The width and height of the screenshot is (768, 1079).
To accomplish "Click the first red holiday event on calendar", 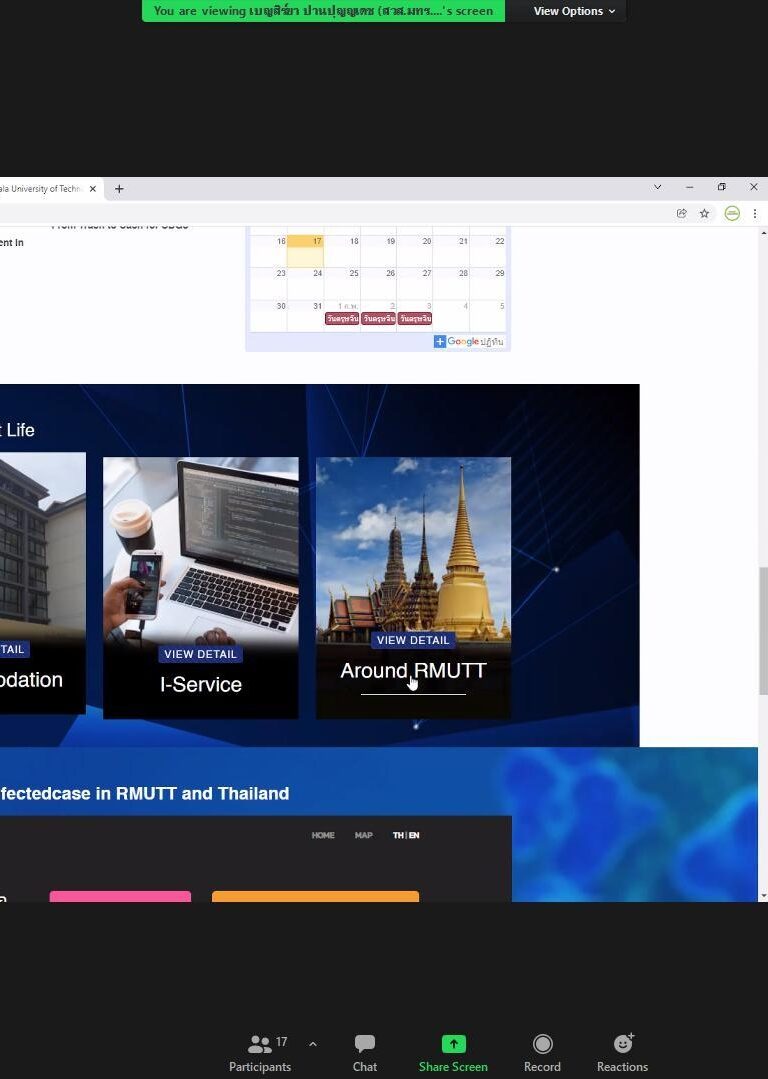I will [342, 319].
